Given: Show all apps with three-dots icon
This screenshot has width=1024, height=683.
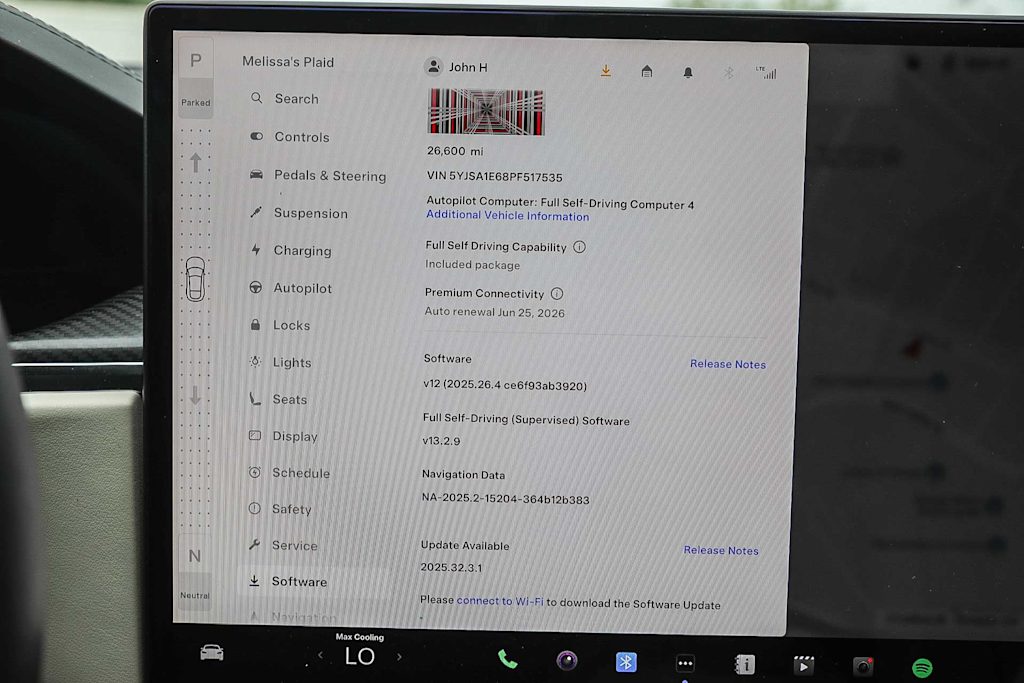Looking at the screenshot, I should (685, 663).
